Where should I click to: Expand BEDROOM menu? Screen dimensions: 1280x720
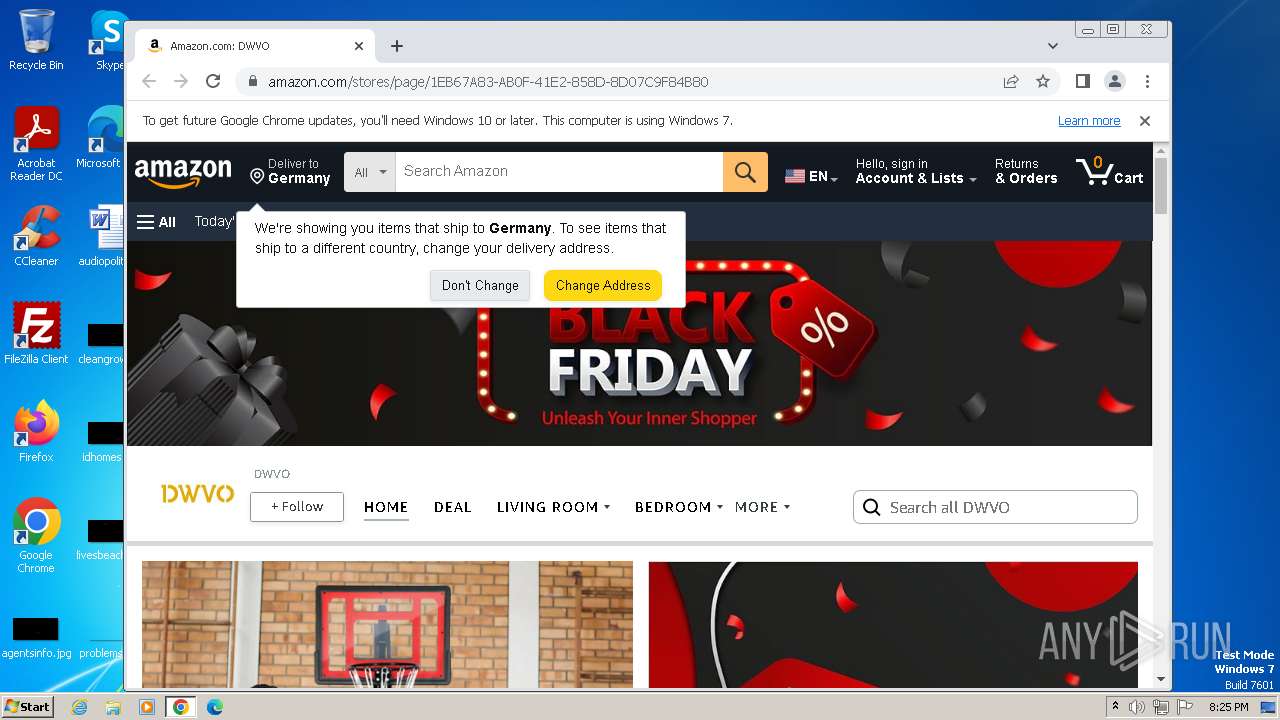click(678, 507)
